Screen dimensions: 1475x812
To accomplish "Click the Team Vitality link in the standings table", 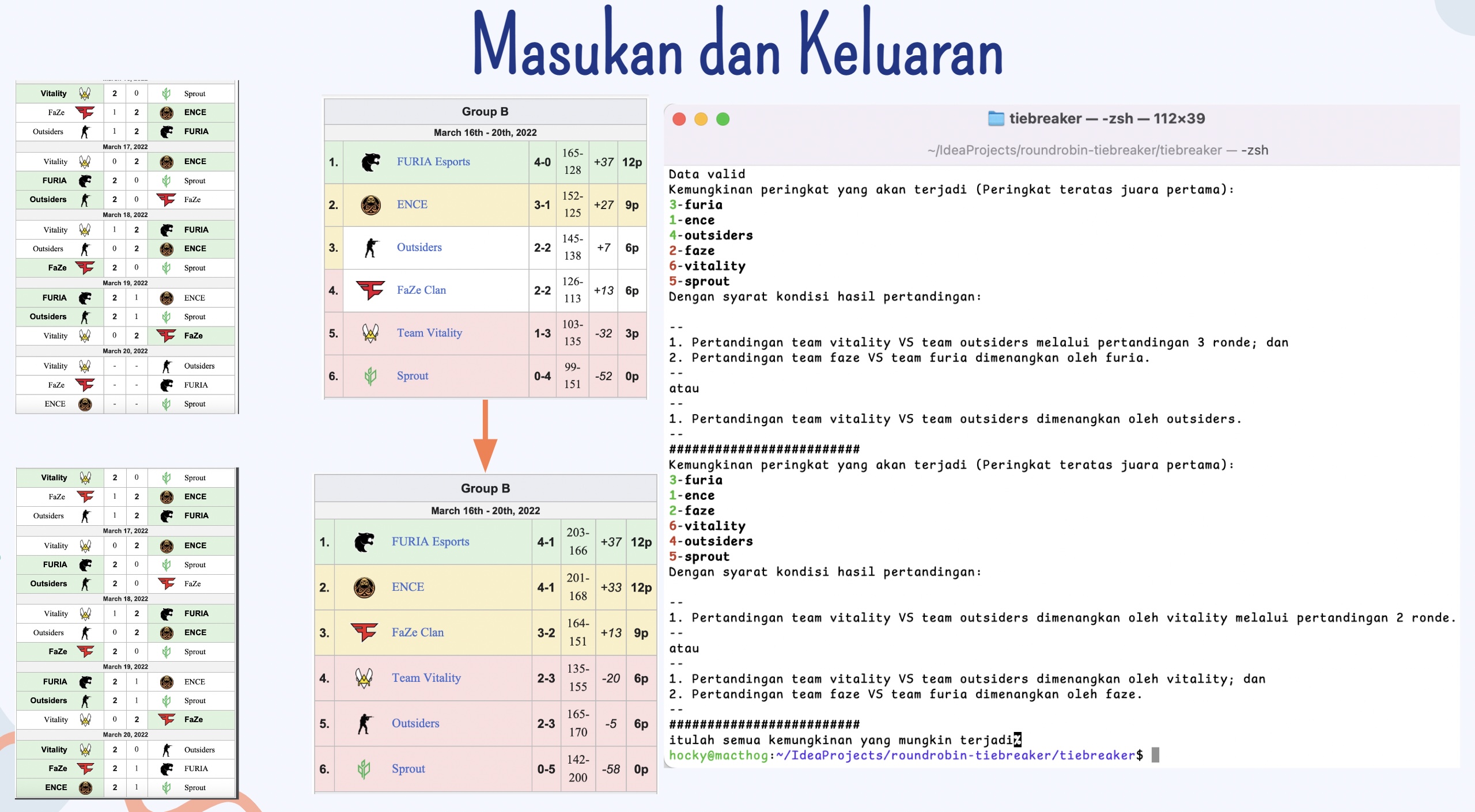I will pyautogui.click(x=429, y=333).
